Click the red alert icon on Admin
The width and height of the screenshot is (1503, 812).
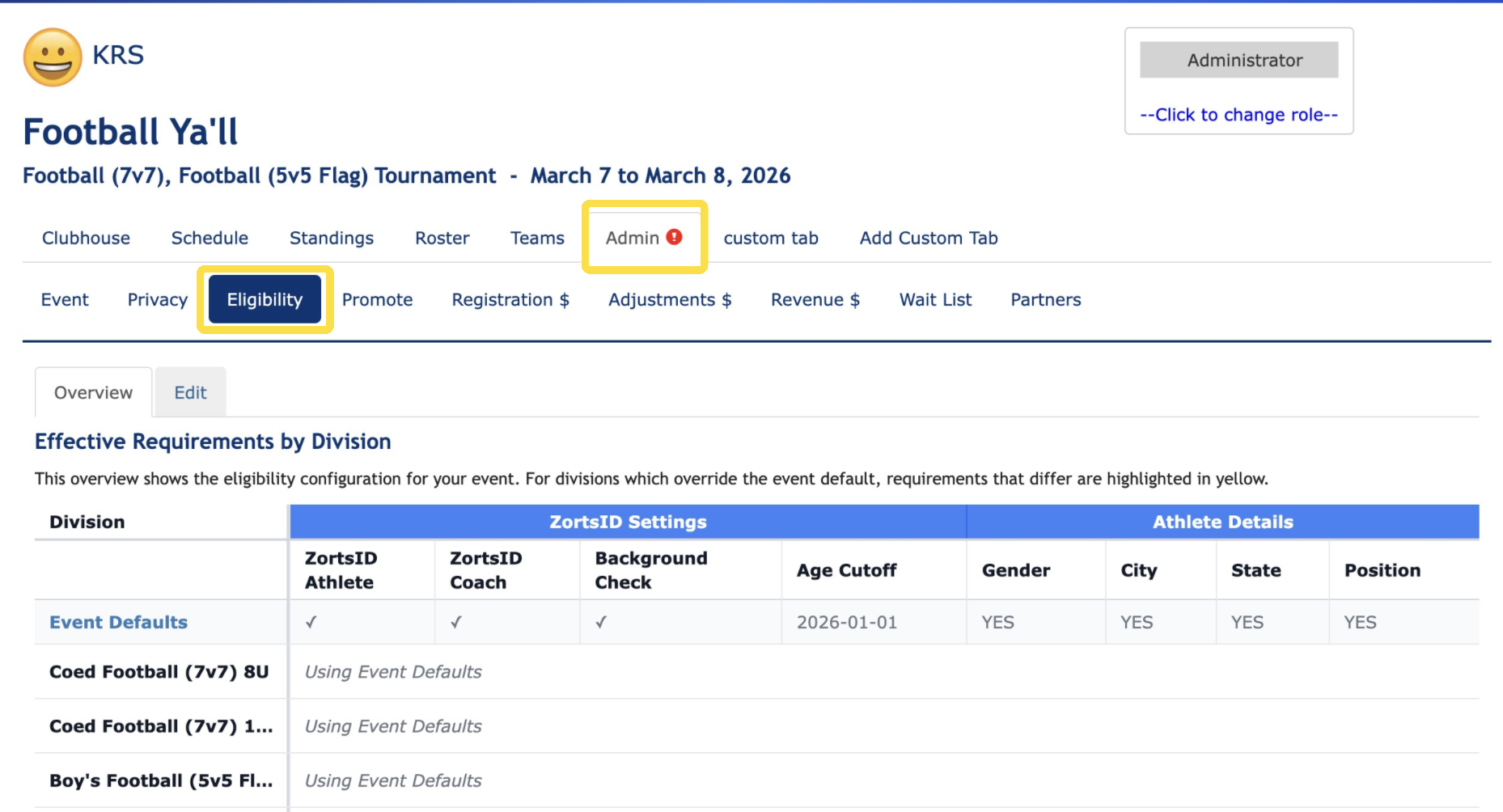[x=674, y=237]
